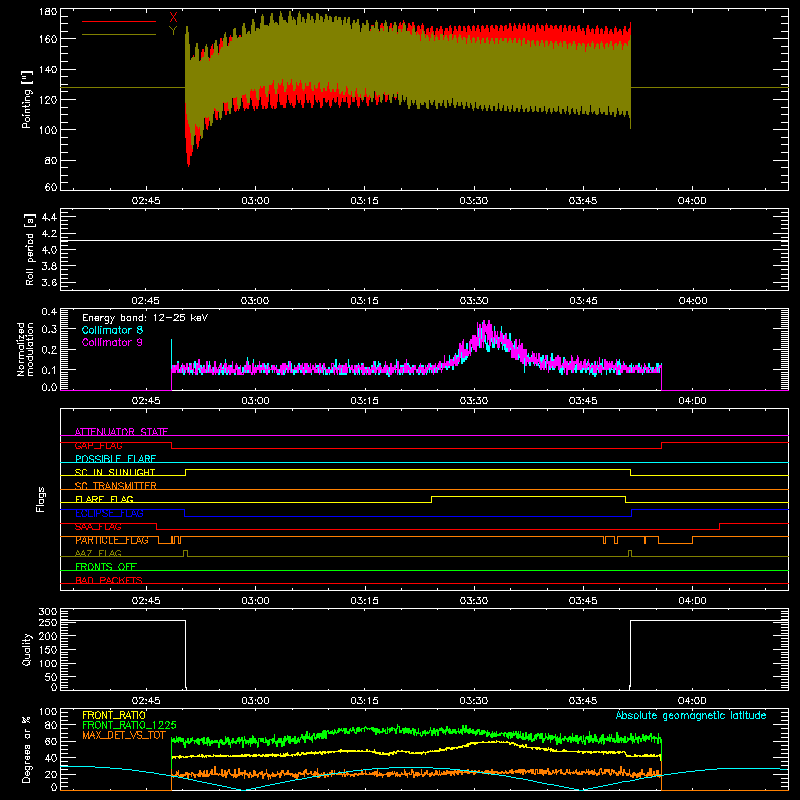Click the 100 tick on Degrees or % axis
Image resolution: width=800 pixels, height=800 pixels.
[48, 712]
